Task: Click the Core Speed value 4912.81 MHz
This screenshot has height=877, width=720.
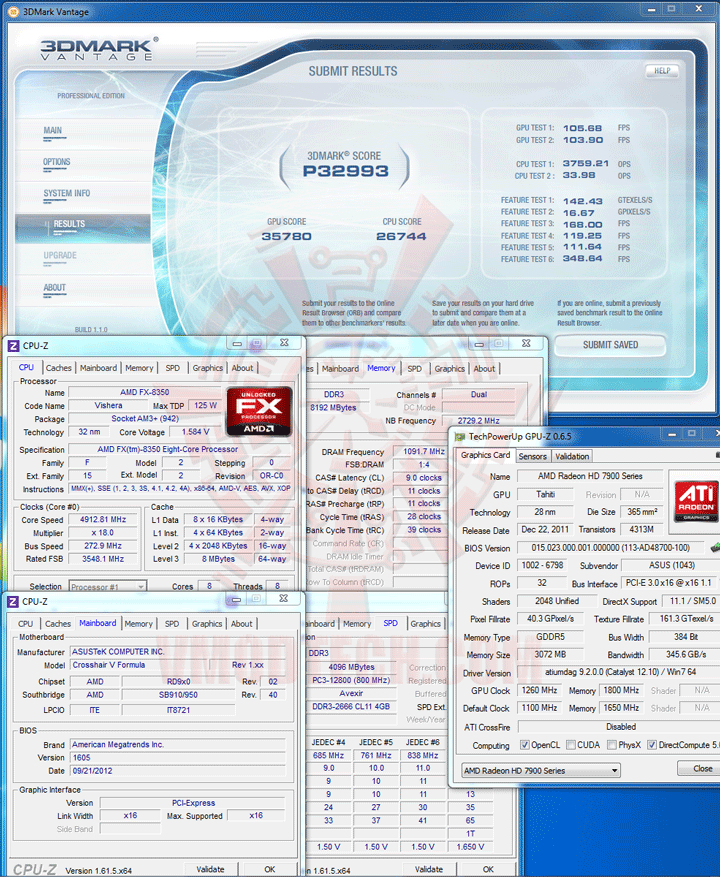Action: click(103, 520)
